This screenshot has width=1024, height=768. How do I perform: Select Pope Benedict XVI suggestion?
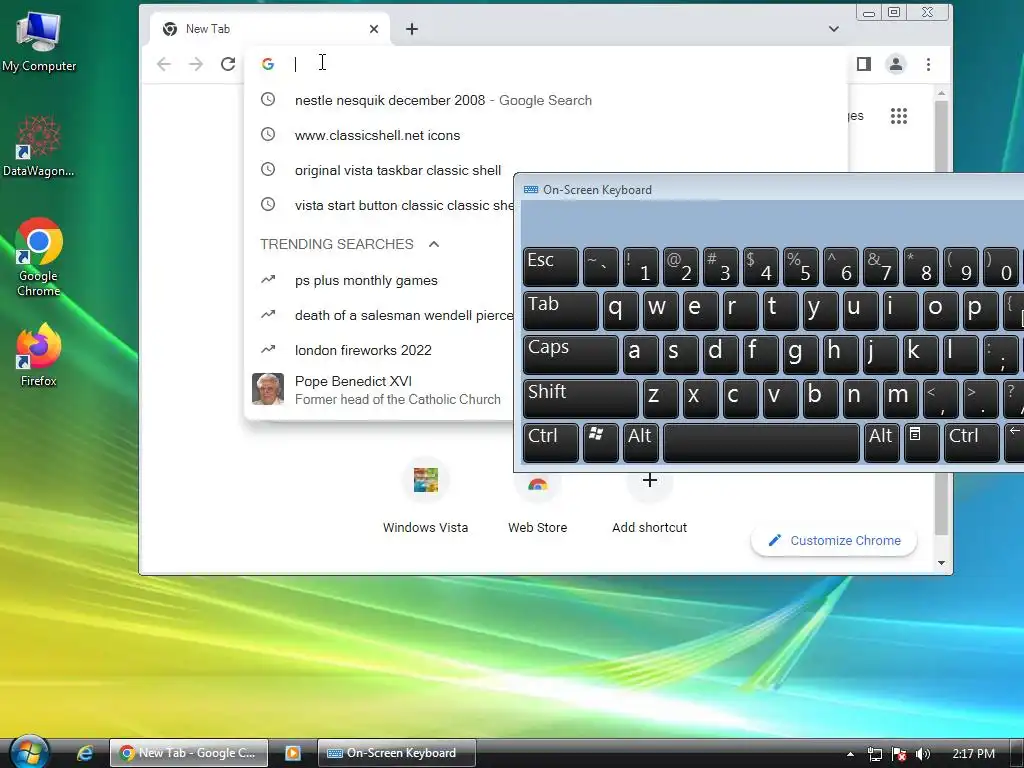(379, 390)
